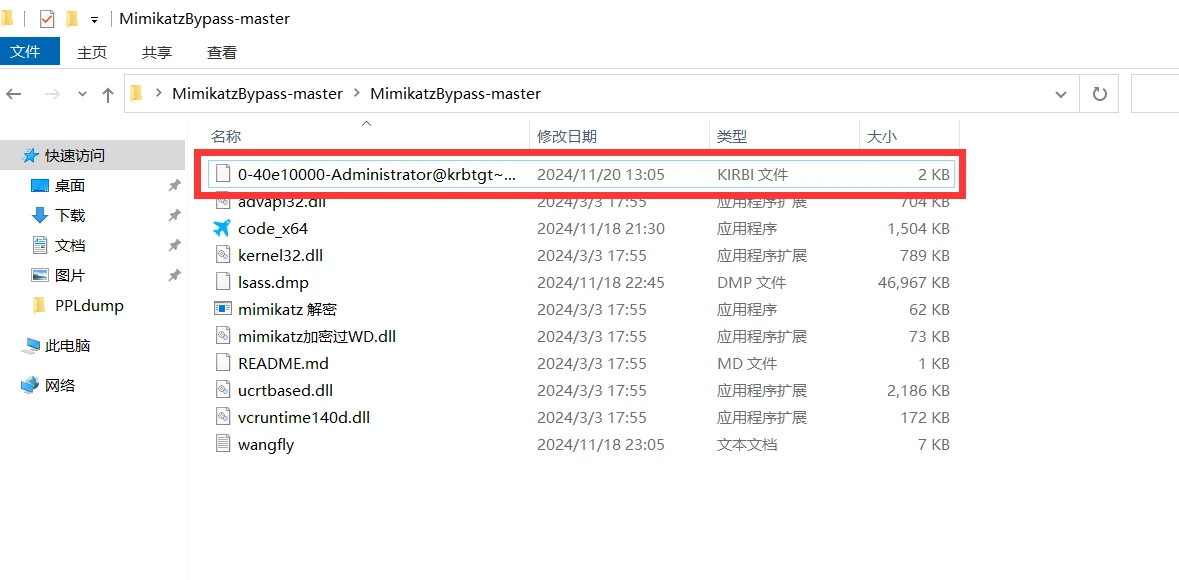Select the mimikatz 解密 application icon
1179x580 pixels.
click(222, 308)
